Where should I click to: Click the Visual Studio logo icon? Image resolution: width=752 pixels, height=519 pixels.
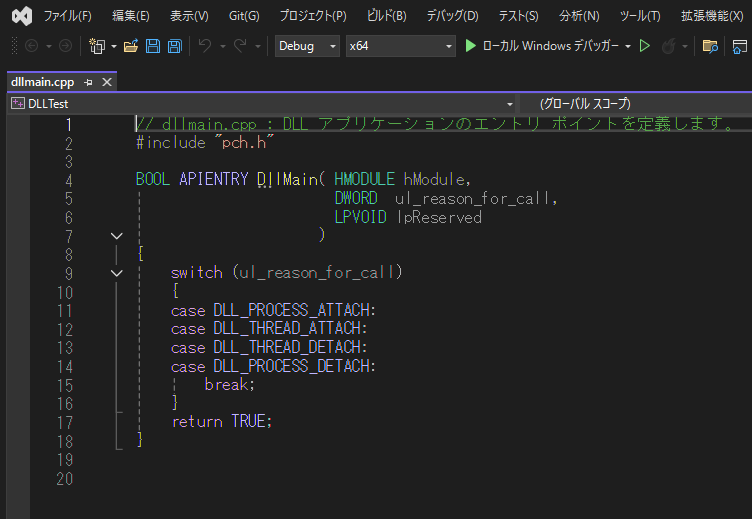coord(19,15)
